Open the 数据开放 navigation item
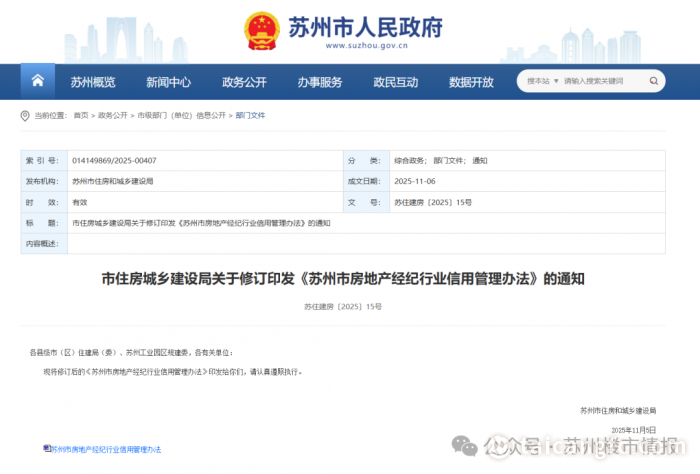Screen dimensions: 700x474 point(471,82)
